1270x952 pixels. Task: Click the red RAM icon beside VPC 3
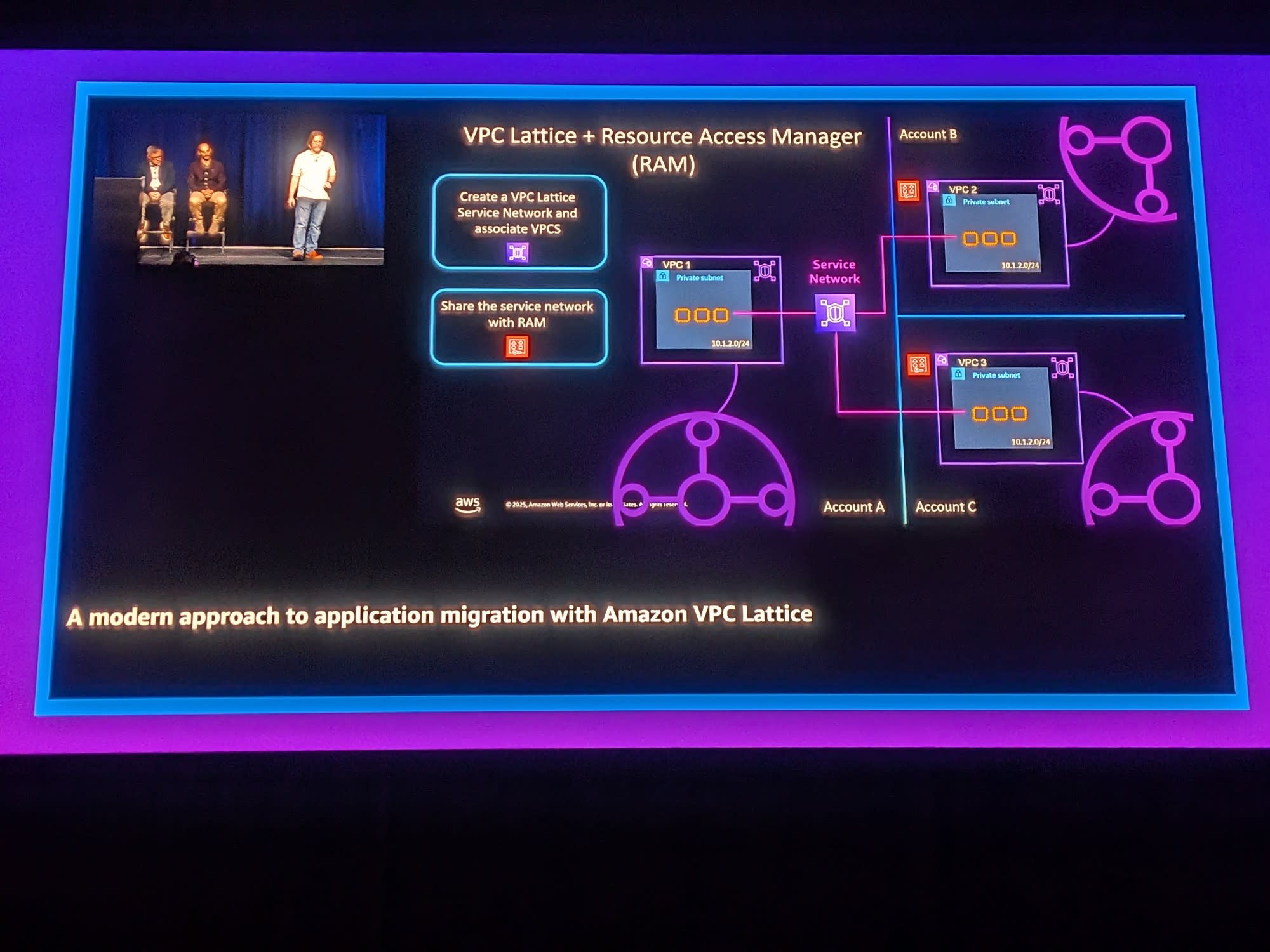tap(918, 365)
